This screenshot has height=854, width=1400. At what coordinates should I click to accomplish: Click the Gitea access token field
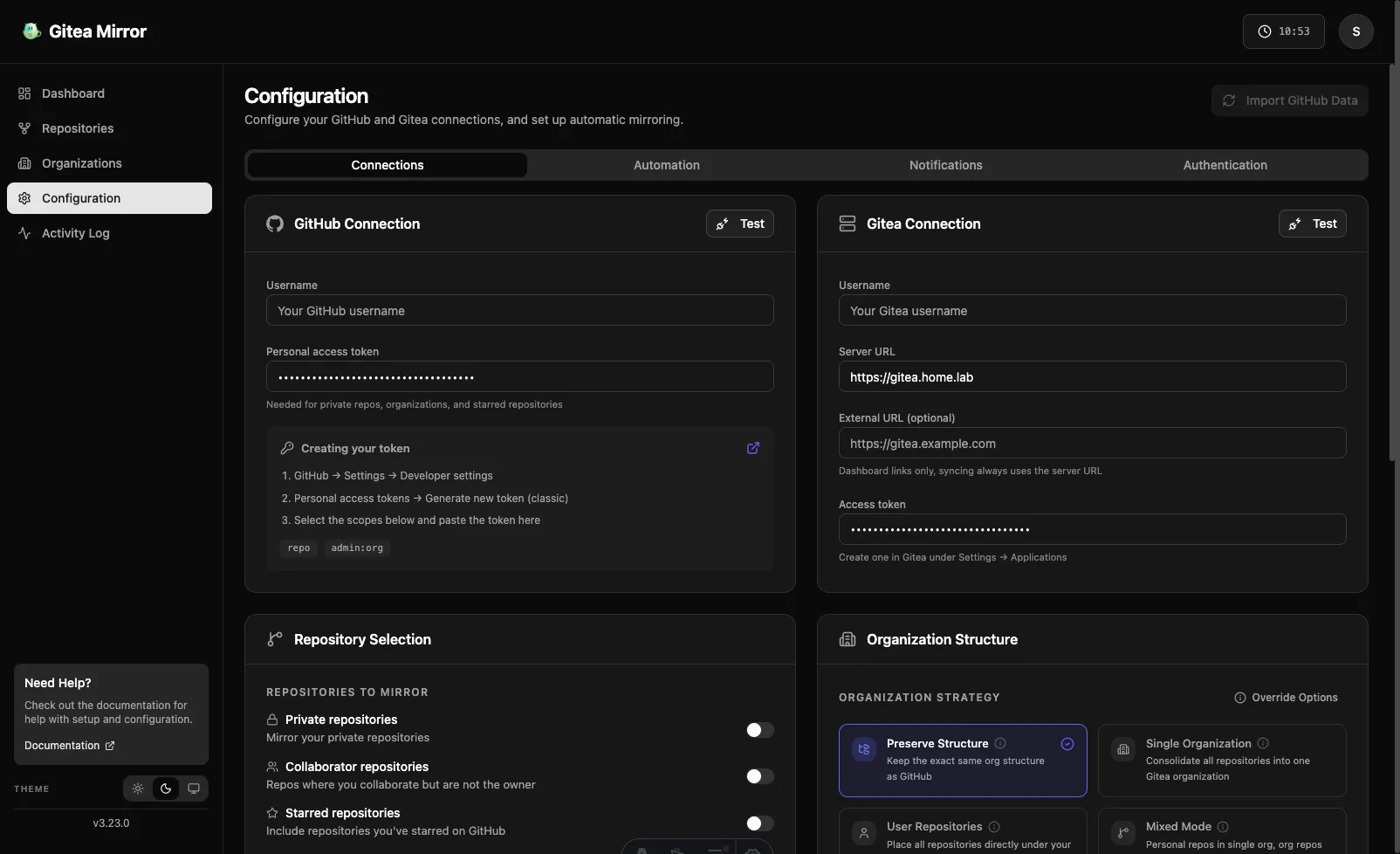point(1093,529)
